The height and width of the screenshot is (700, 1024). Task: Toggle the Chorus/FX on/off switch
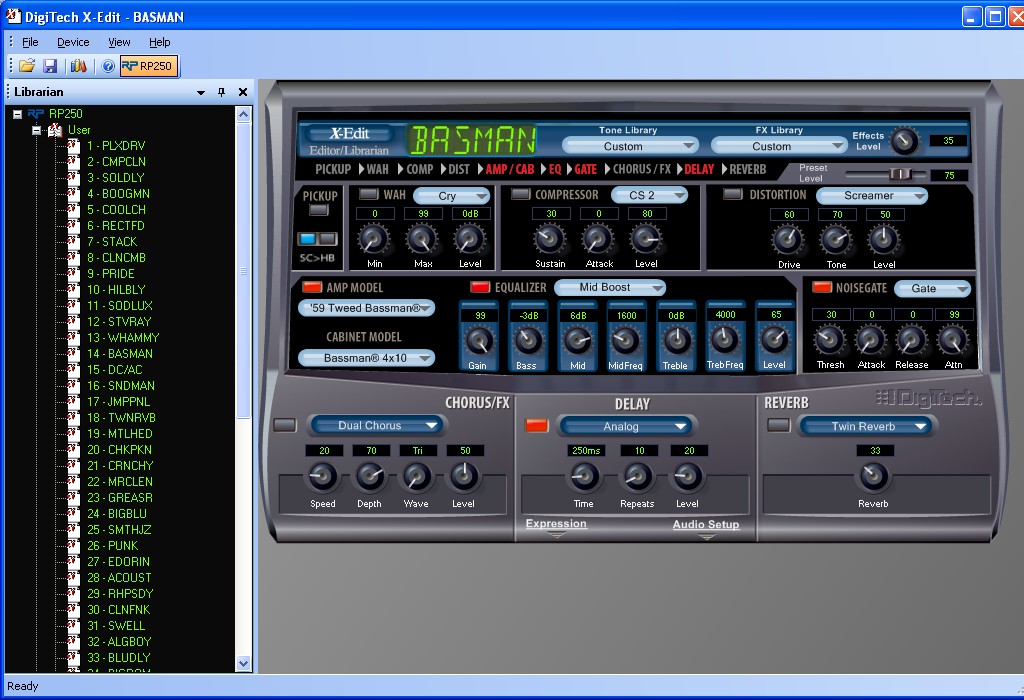click(285, 425)
